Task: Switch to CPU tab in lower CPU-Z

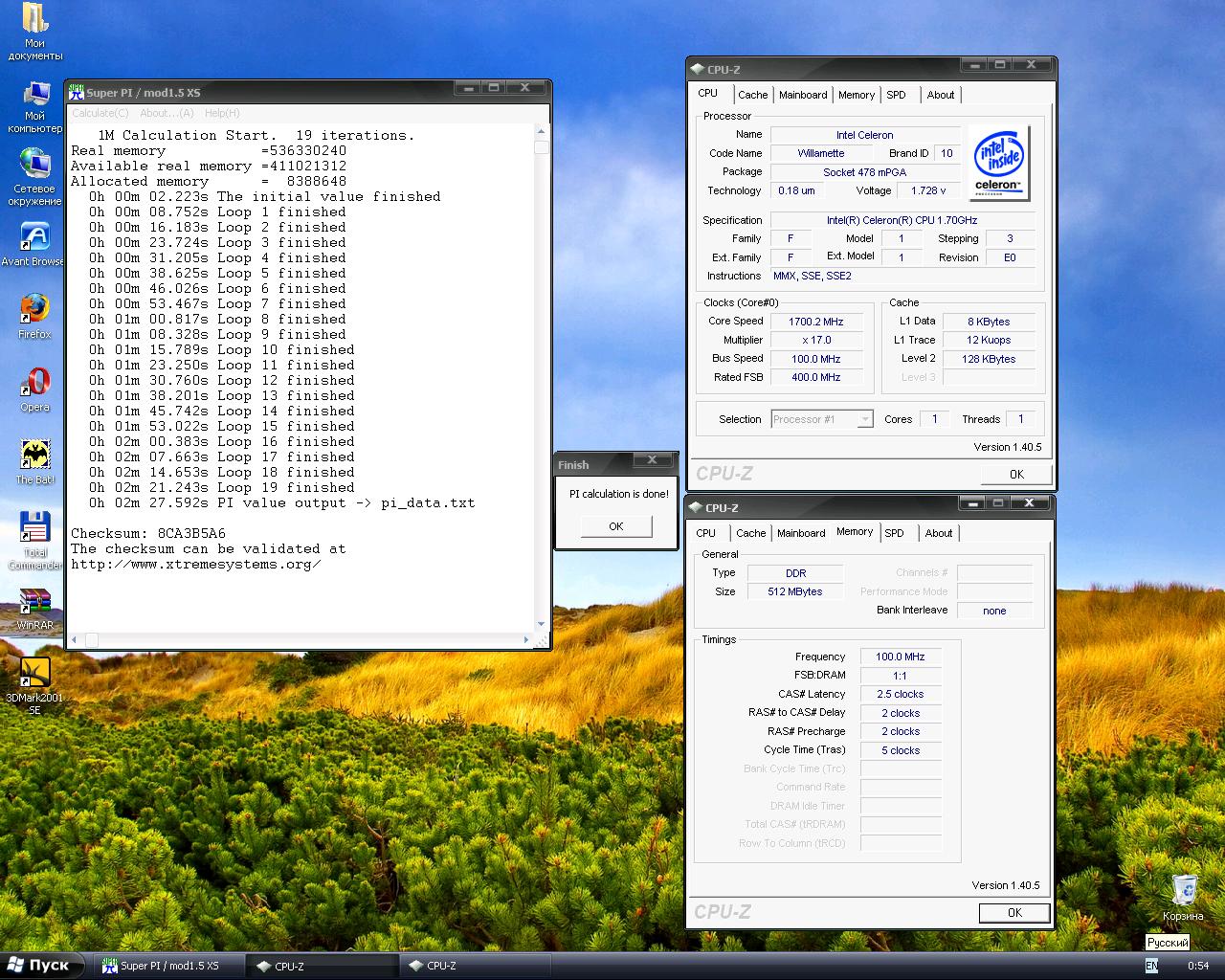Action: 706,533
